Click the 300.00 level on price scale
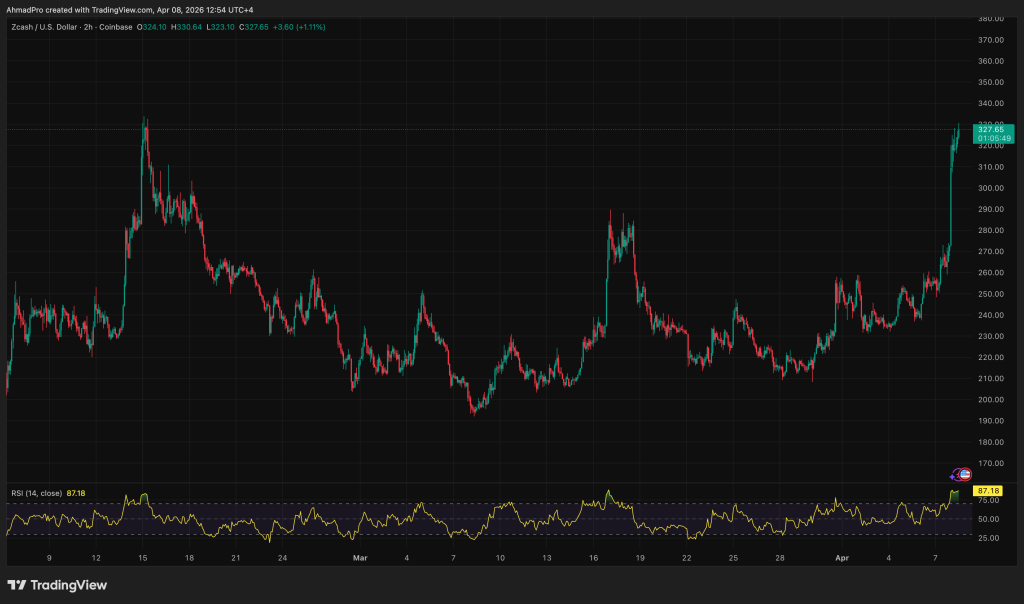This screenshot has height=604, width=1024. click(x=990, y=188)
